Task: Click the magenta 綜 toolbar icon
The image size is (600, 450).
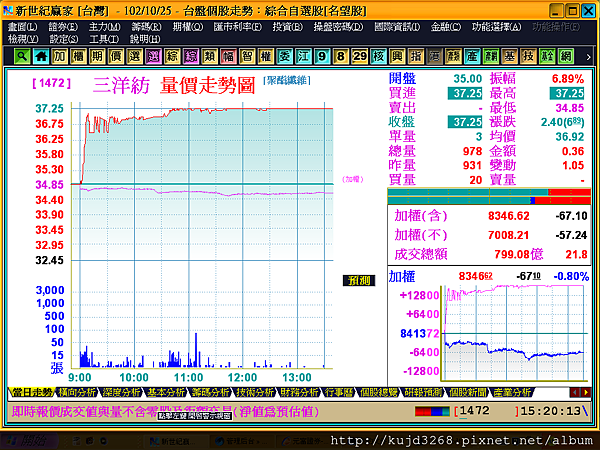Action: click(x=191, y=57)
